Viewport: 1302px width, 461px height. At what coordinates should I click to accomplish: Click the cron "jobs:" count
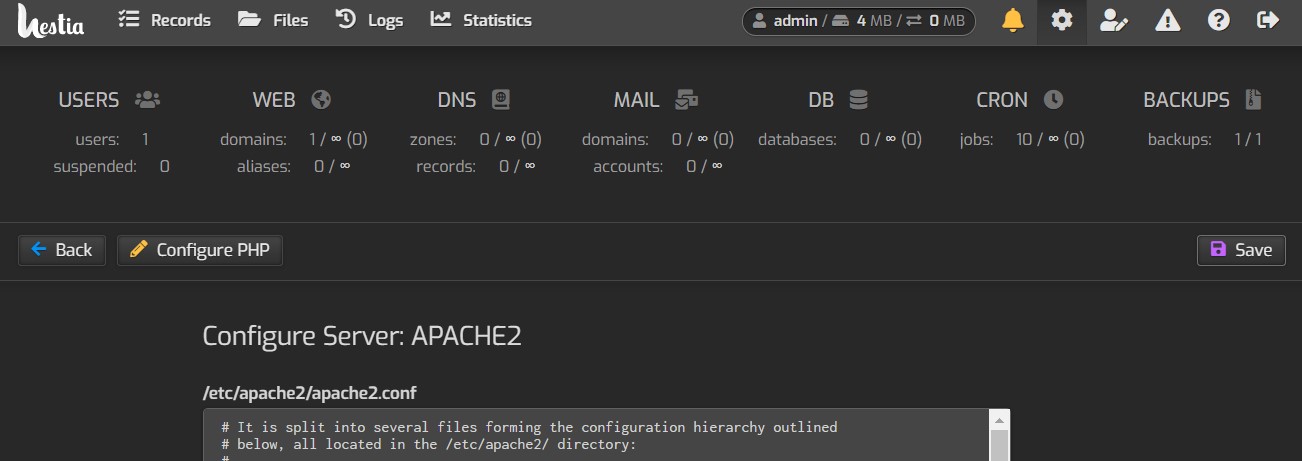[1022, 140]
